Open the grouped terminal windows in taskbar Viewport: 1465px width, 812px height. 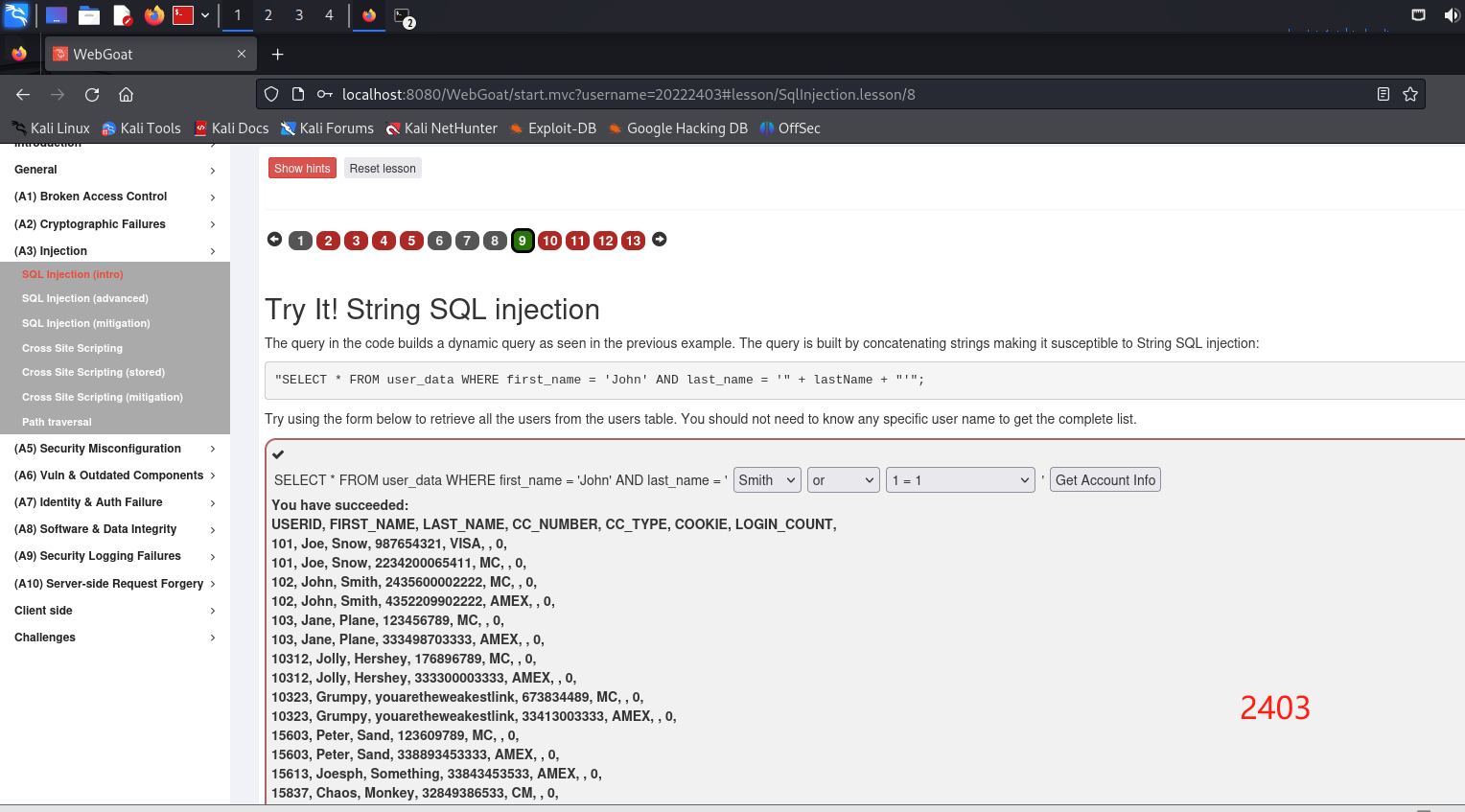[404, 16]
